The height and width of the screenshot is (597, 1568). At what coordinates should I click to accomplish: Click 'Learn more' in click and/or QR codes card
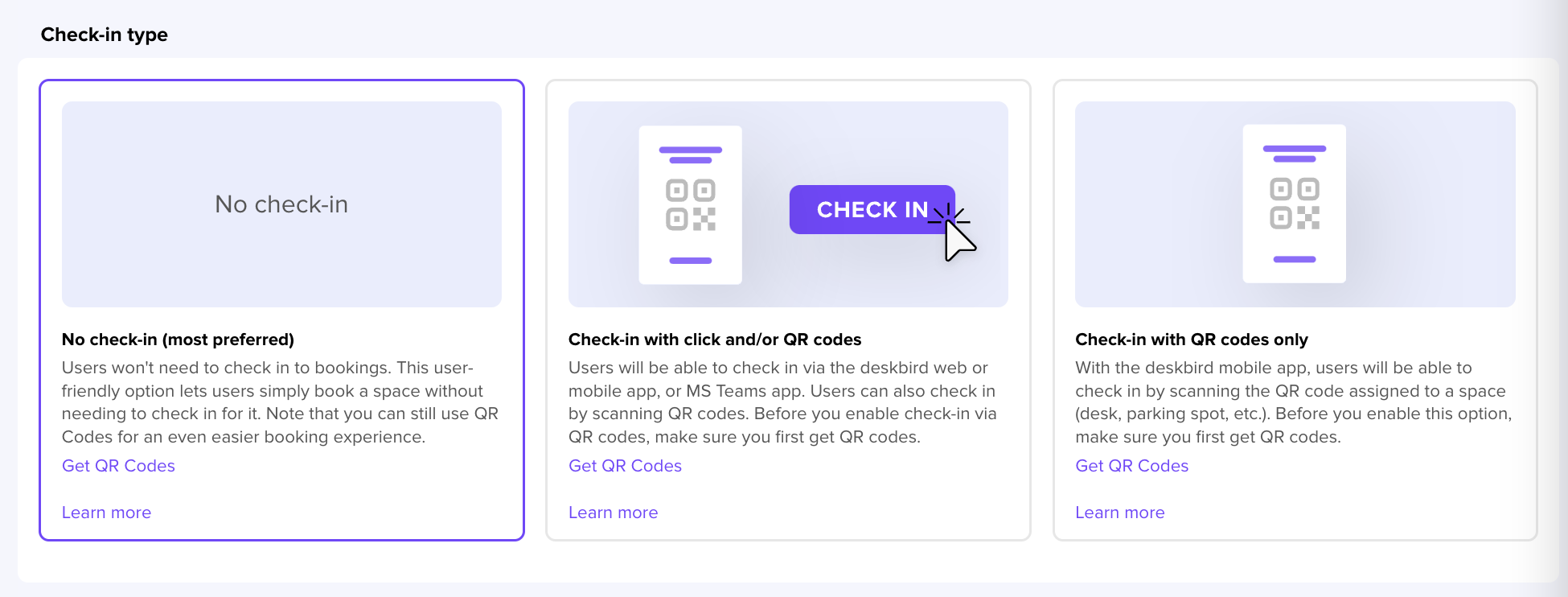pos(613,513)
